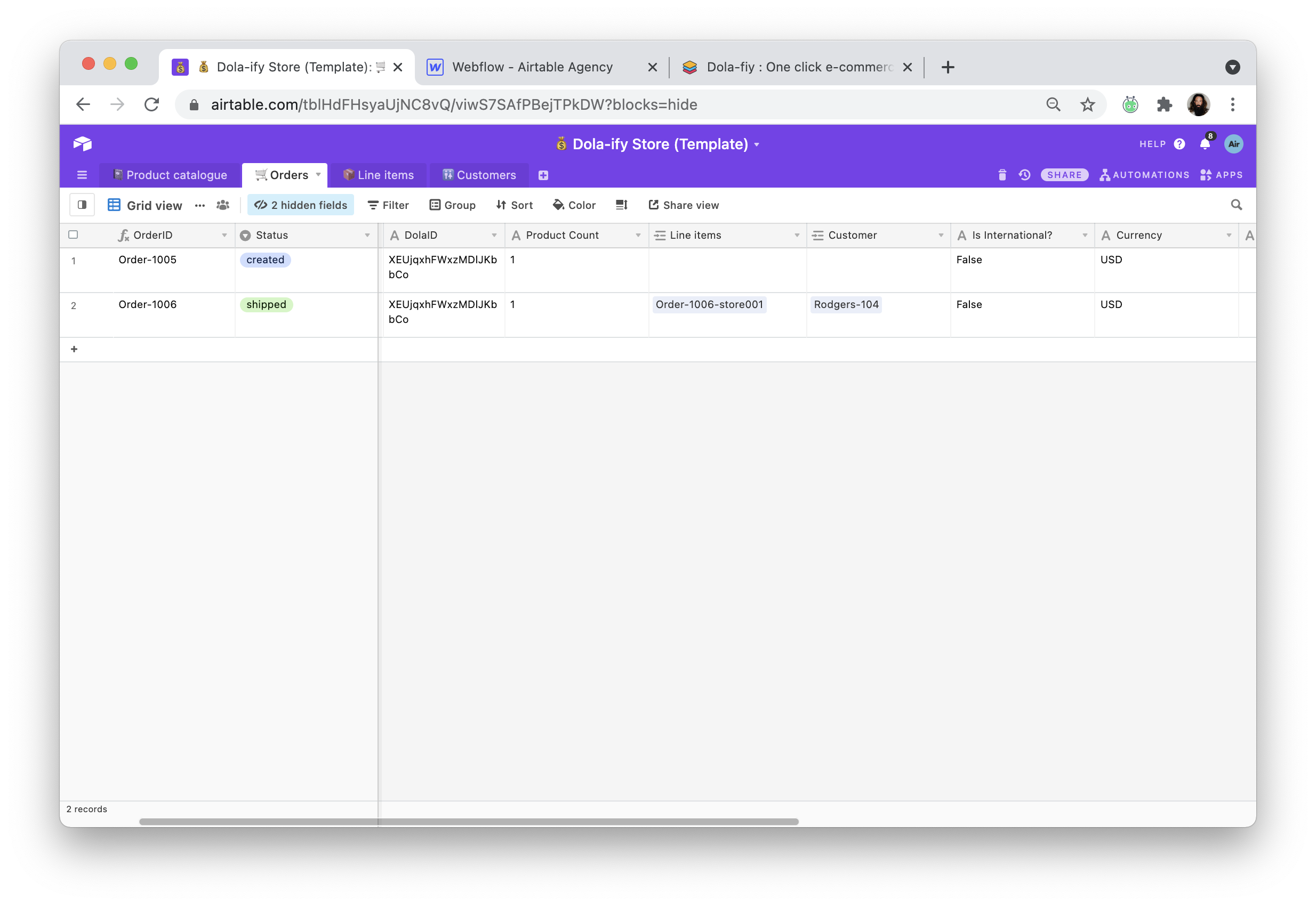This screenshot has width=1316, height=906.
Task: Switch to the Product catalogue table tab
Action: click(x=169, y=175)
